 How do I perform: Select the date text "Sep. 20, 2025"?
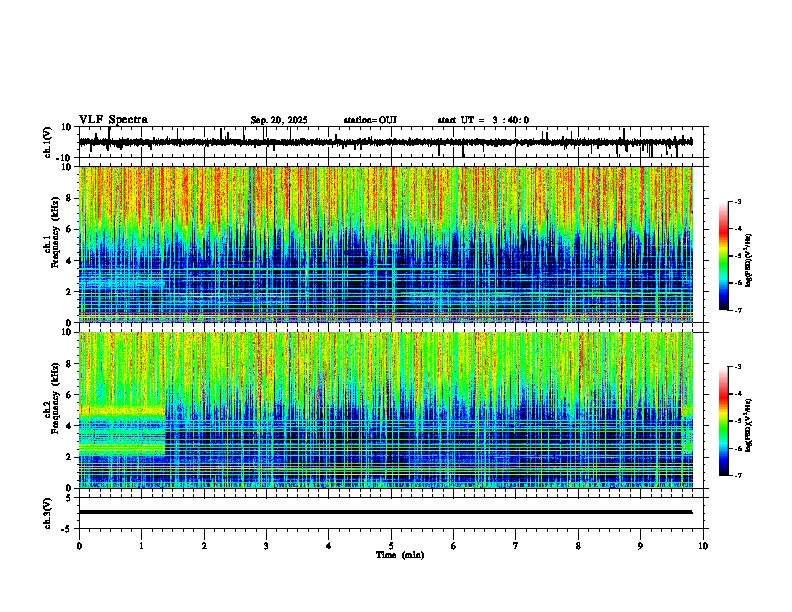(279, 120)
